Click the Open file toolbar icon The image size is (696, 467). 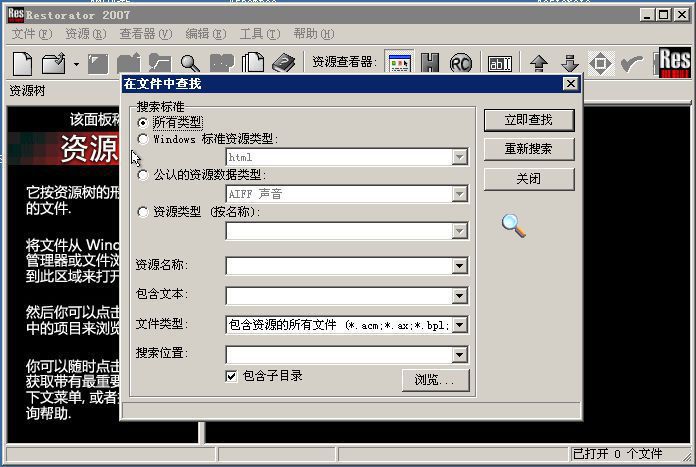pos(54,63)
